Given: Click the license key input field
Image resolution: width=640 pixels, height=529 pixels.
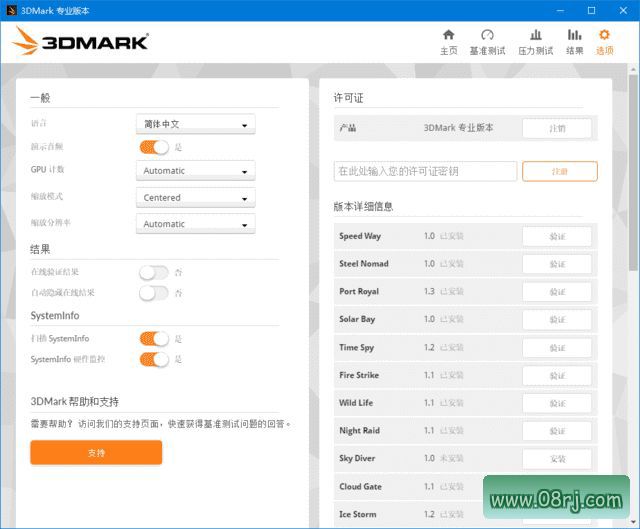Looking at the screenshot, I should pos(425,171).
